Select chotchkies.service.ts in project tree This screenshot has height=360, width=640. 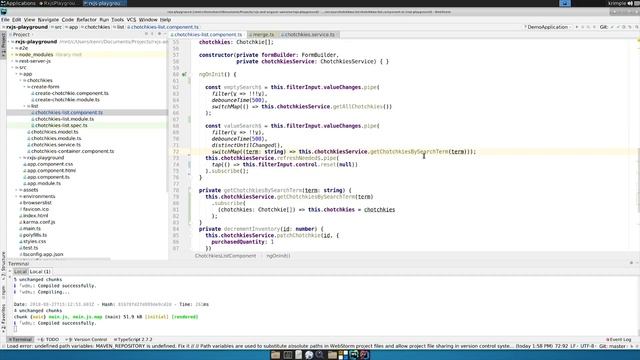[54, 144]
